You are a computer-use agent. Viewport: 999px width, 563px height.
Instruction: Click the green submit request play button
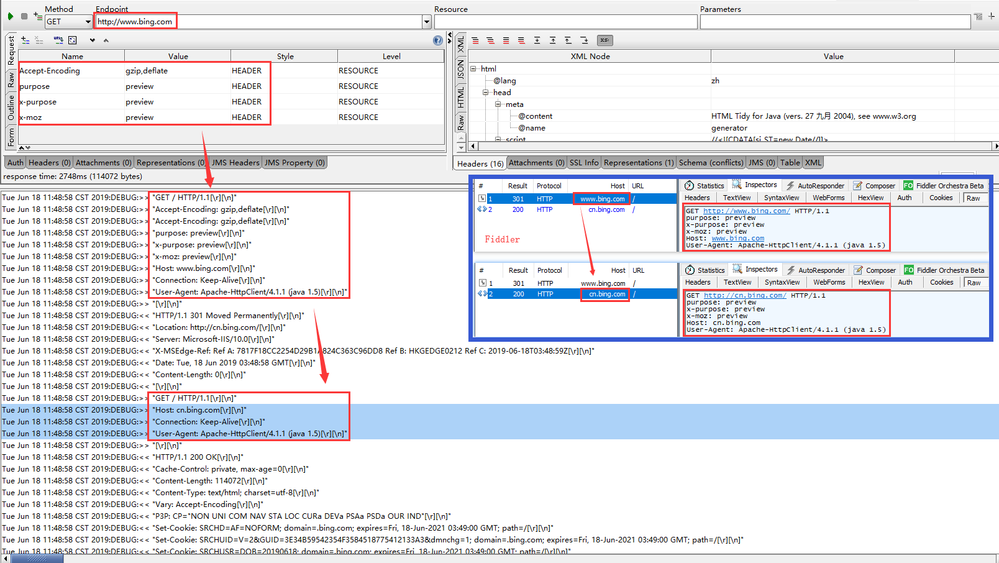tap(10, 16)
